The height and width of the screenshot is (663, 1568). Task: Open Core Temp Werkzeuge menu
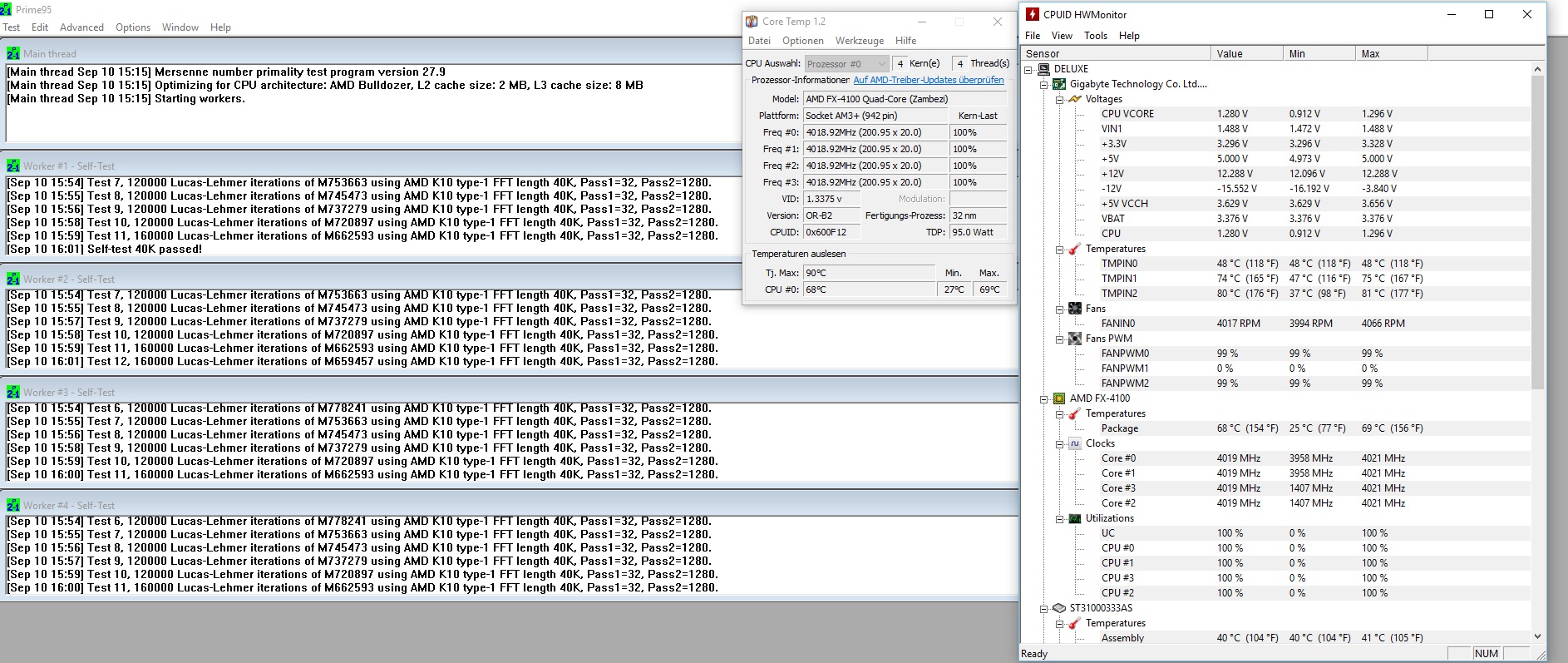tap(860, 41)
